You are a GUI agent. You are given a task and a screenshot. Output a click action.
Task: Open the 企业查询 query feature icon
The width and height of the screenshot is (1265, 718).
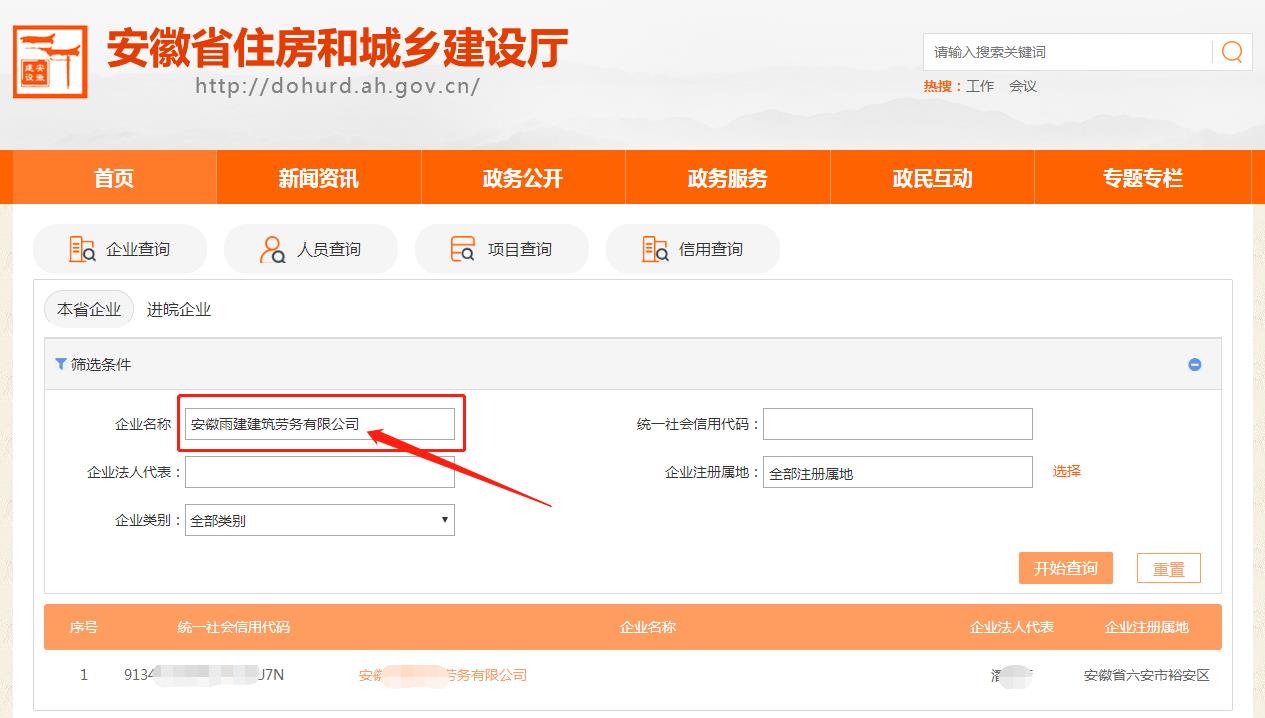pyautogui.click(x=84, y=248)
